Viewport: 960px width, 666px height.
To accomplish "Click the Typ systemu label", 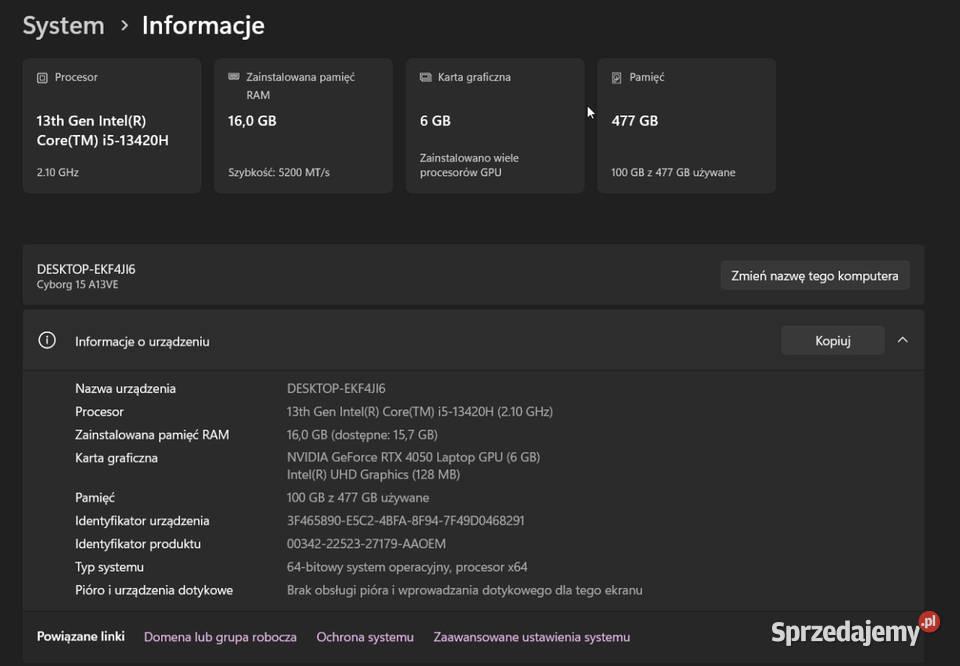I will [110, 567].
